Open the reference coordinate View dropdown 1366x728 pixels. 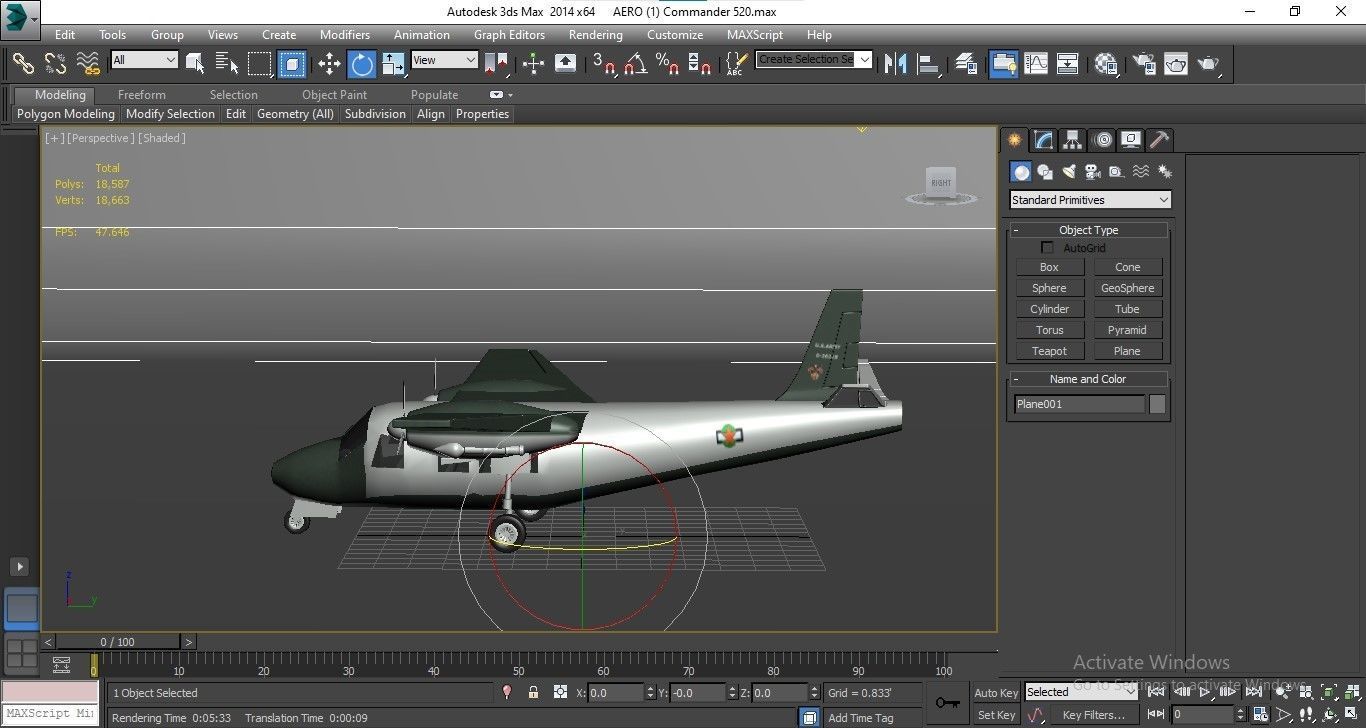[x=444, y=60]
